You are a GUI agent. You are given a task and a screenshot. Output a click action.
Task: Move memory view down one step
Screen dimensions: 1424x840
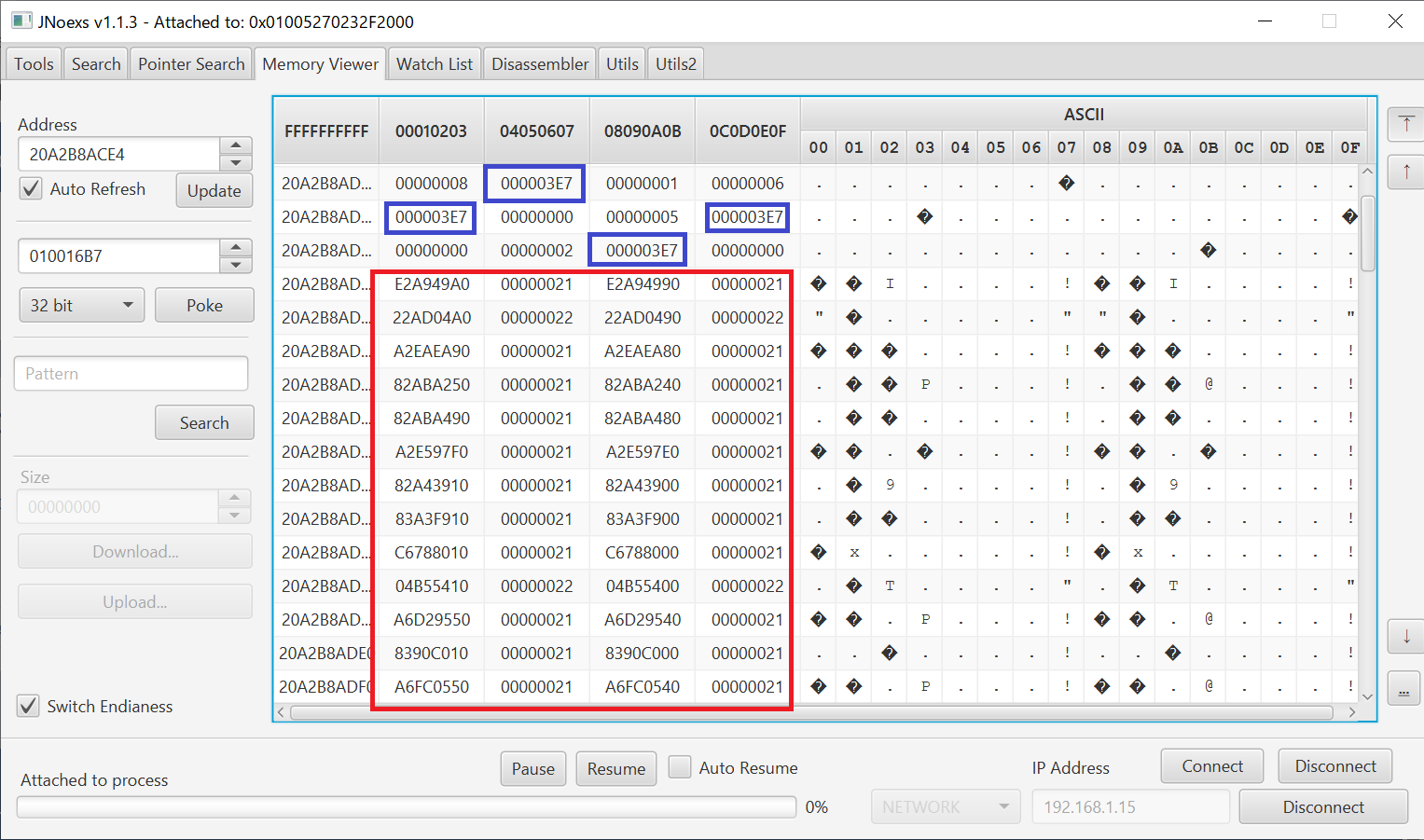pos(1406,638)
